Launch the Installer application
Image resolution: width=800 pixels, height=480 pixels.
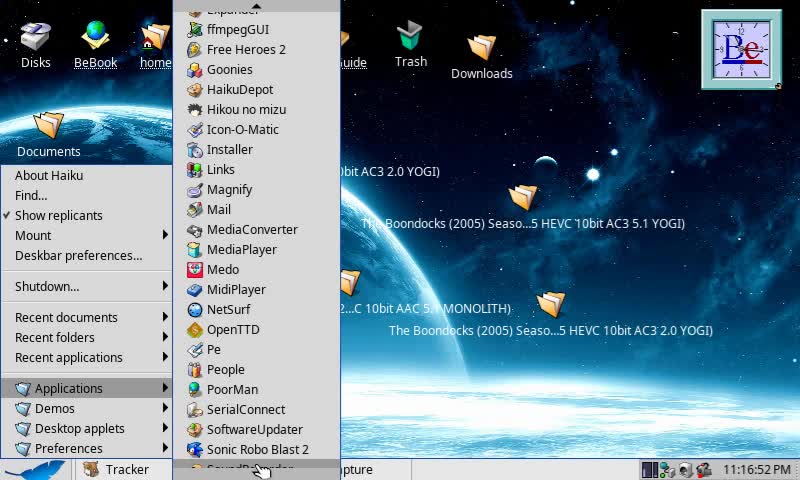257,149
